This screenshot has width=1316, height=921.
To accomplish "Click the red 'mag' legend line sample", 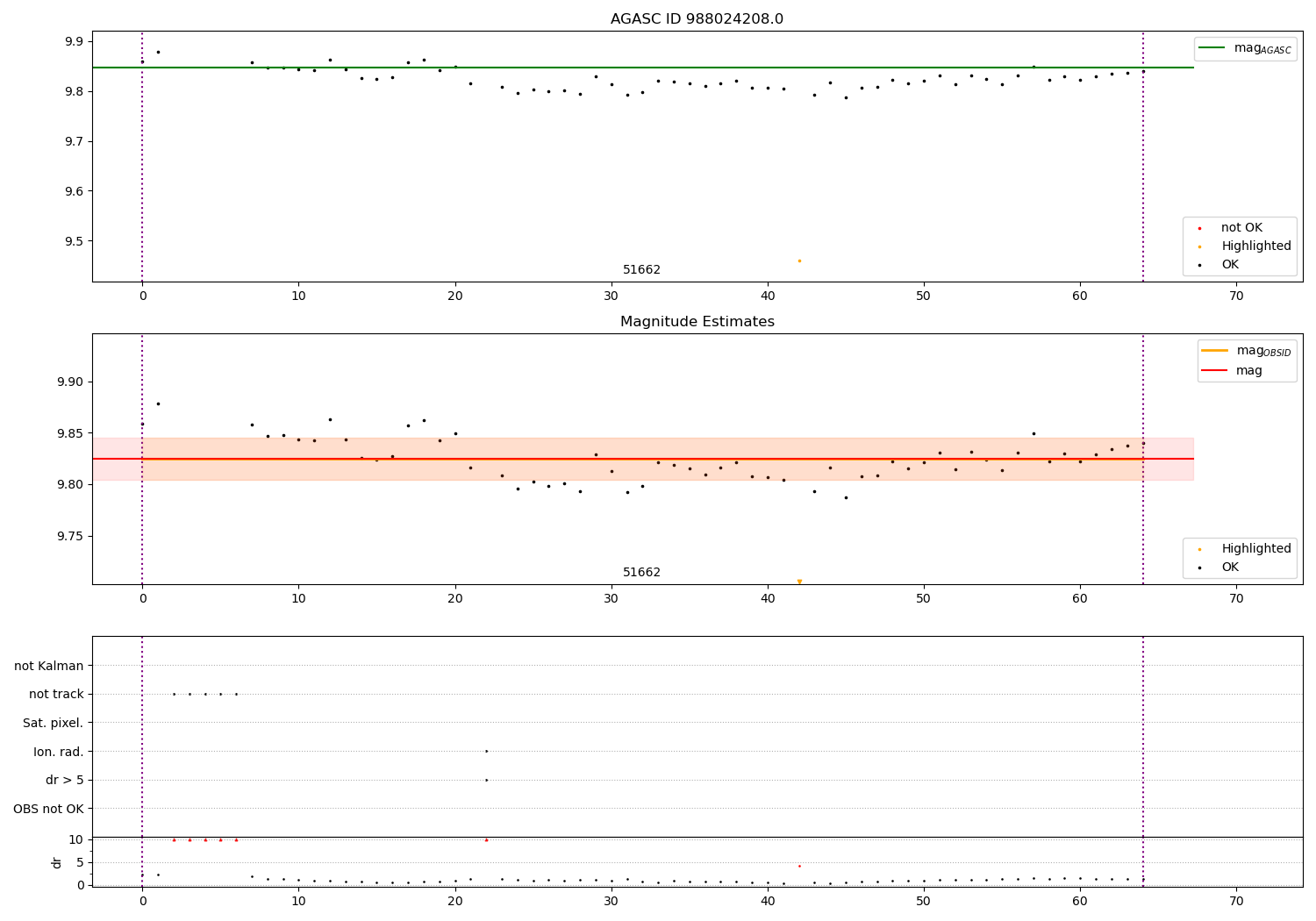I will point(1215,371).
